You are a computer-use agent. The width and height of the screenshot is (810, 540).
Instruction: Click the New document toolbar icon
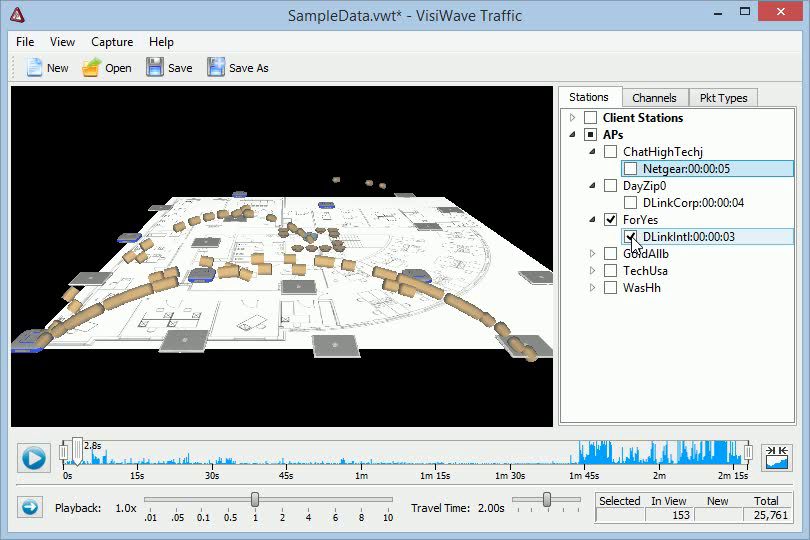click(34, 68)
